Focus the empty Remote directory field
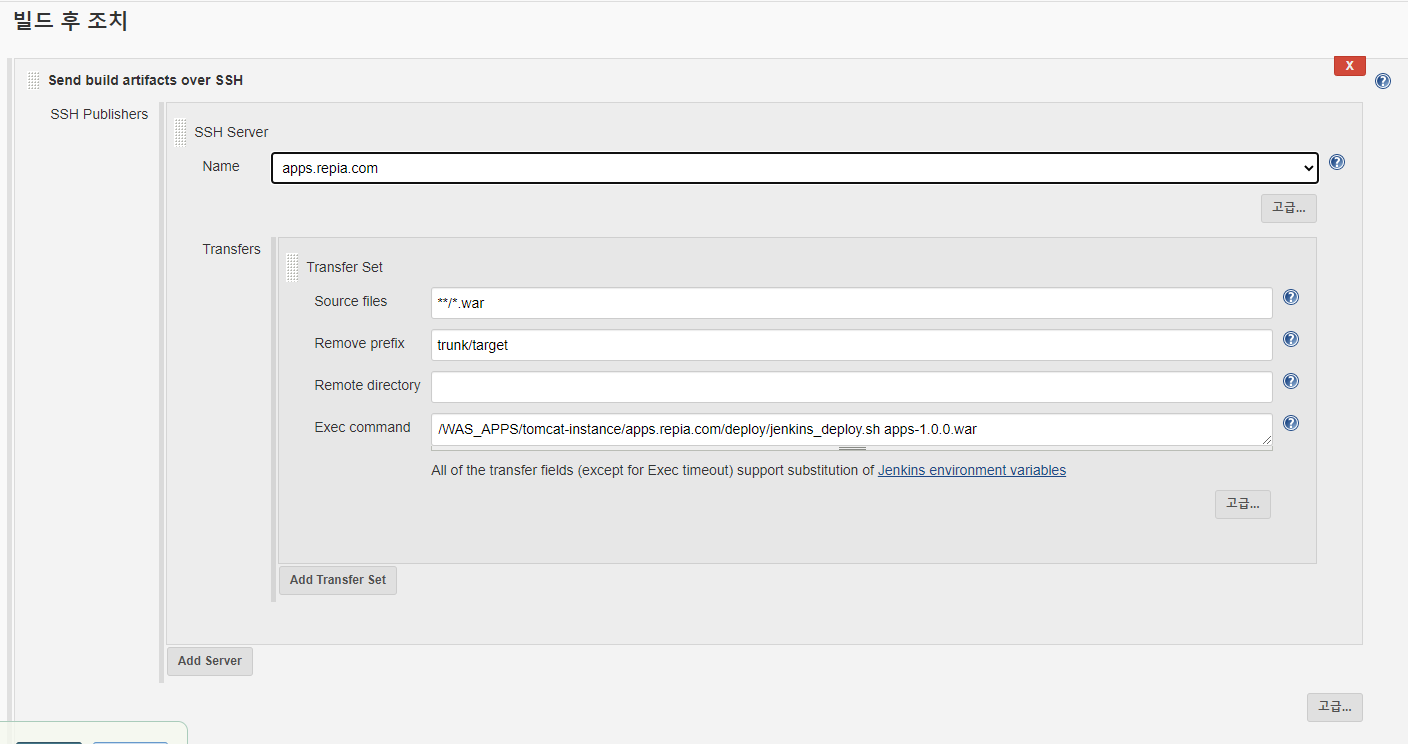Screen dimensions: 1408x744 point(850,387)
